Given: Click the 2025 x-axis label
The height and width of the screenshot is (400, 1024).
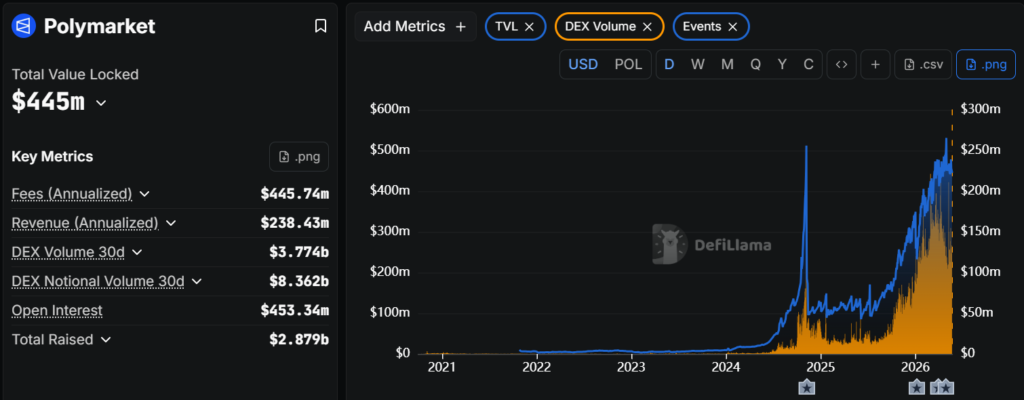Looking at the screenshot, I should pyautogui.click(x=822, y=365).
